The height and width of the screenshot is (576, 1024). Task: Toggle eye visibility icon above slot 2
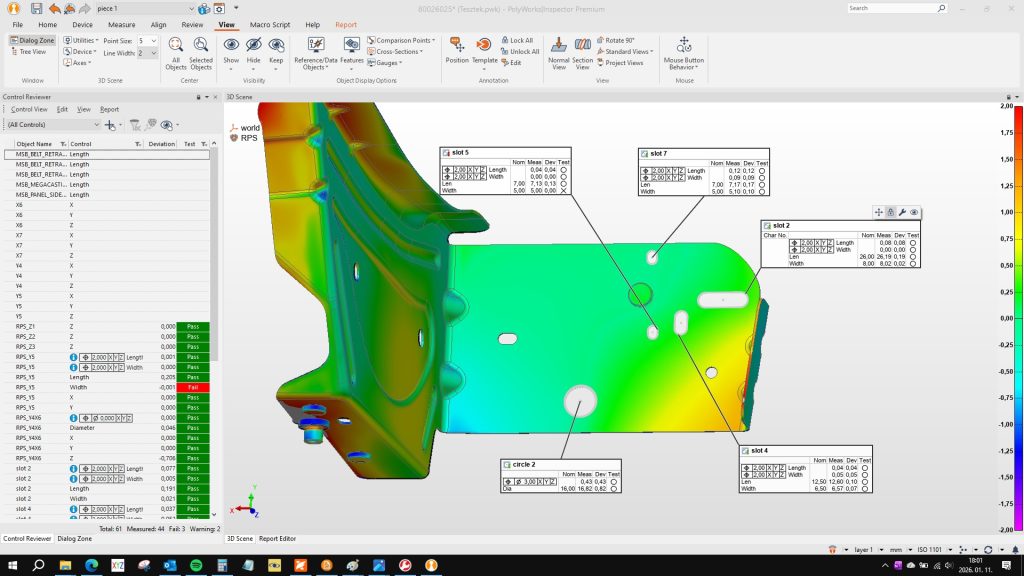pyautogui.click(x=914, y=212)
